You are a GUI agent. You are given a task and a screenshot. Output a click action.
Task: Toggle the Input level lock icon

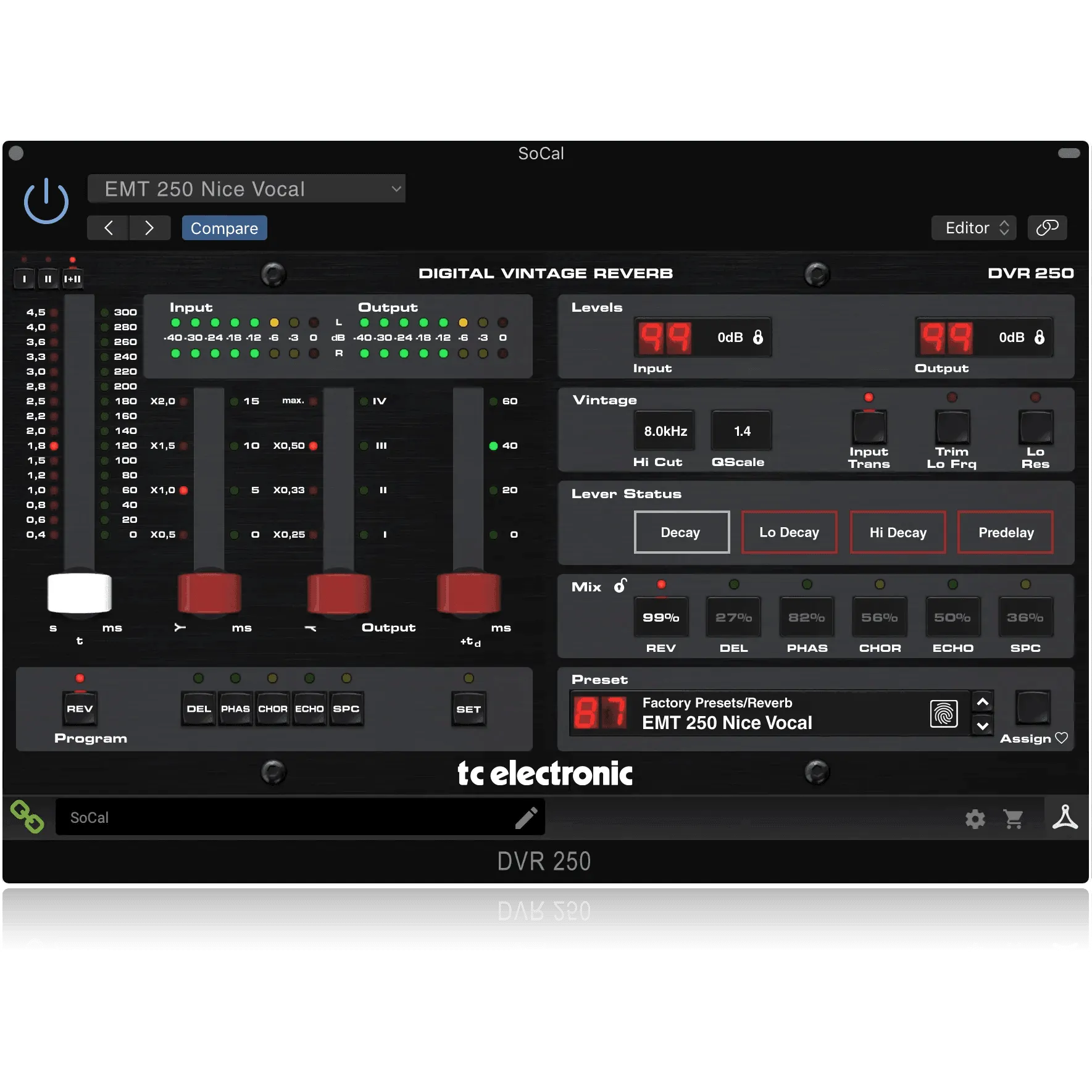[758, 337]
